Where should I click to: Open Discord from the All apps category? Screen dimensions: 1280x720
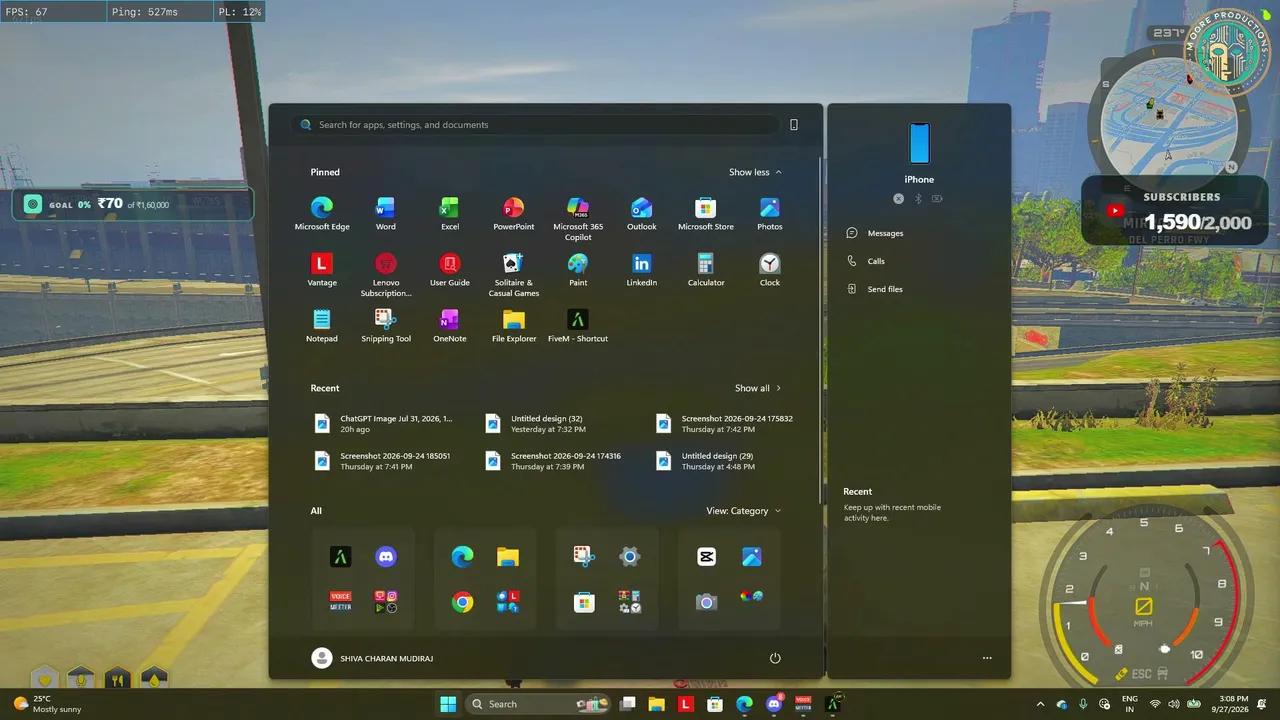pos(386,557)
